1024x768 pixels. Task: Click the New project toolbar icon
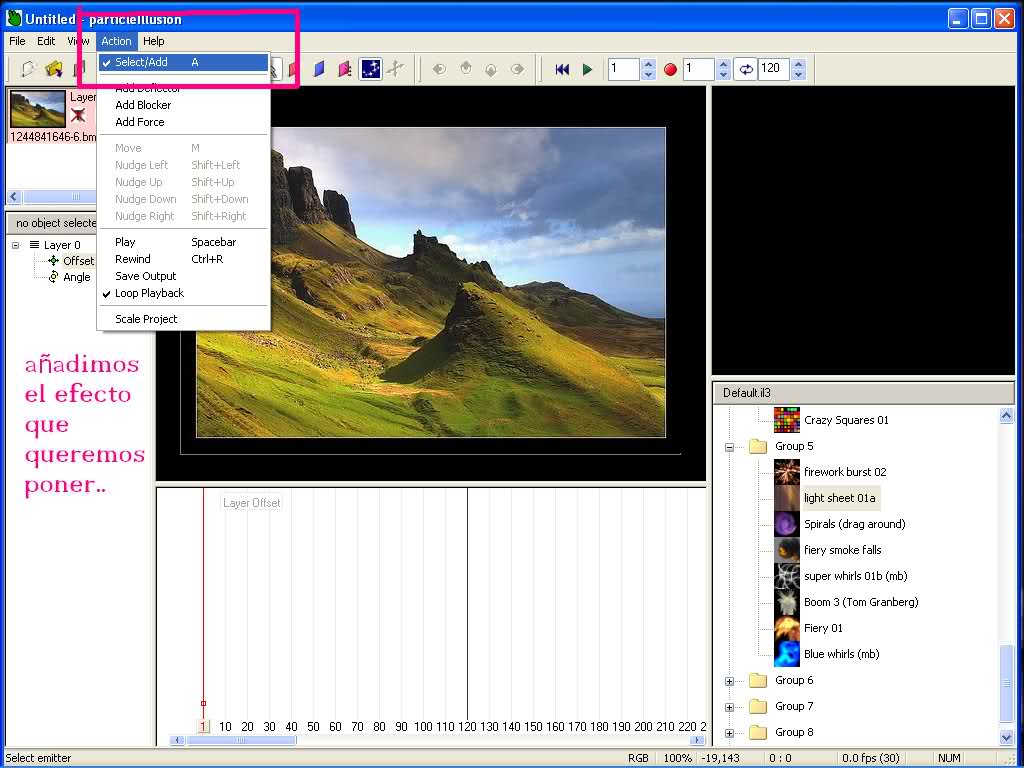(27, 69)
